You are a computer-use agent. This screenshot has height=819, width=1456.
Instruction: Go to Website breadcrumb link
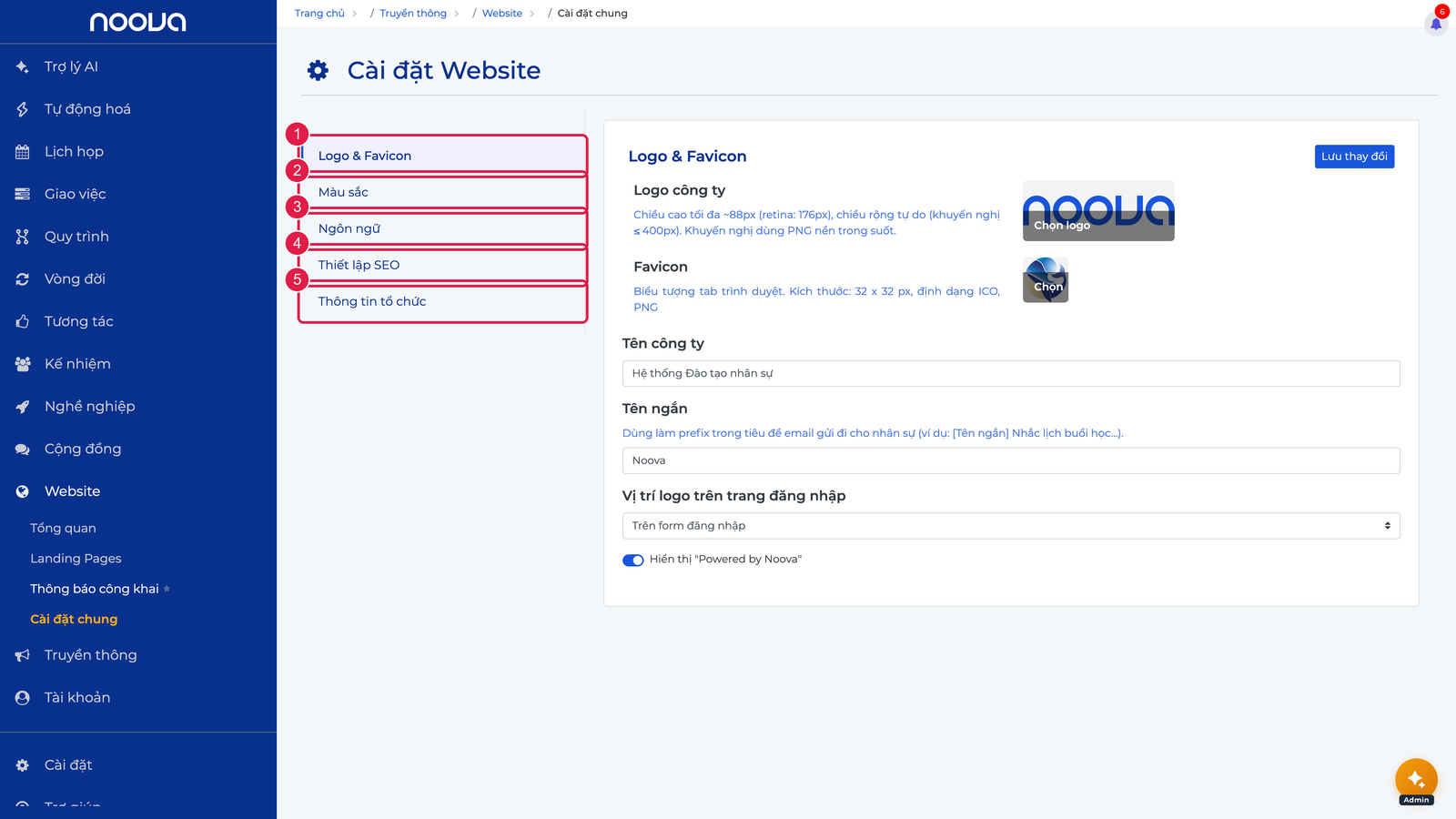[502, 14]
